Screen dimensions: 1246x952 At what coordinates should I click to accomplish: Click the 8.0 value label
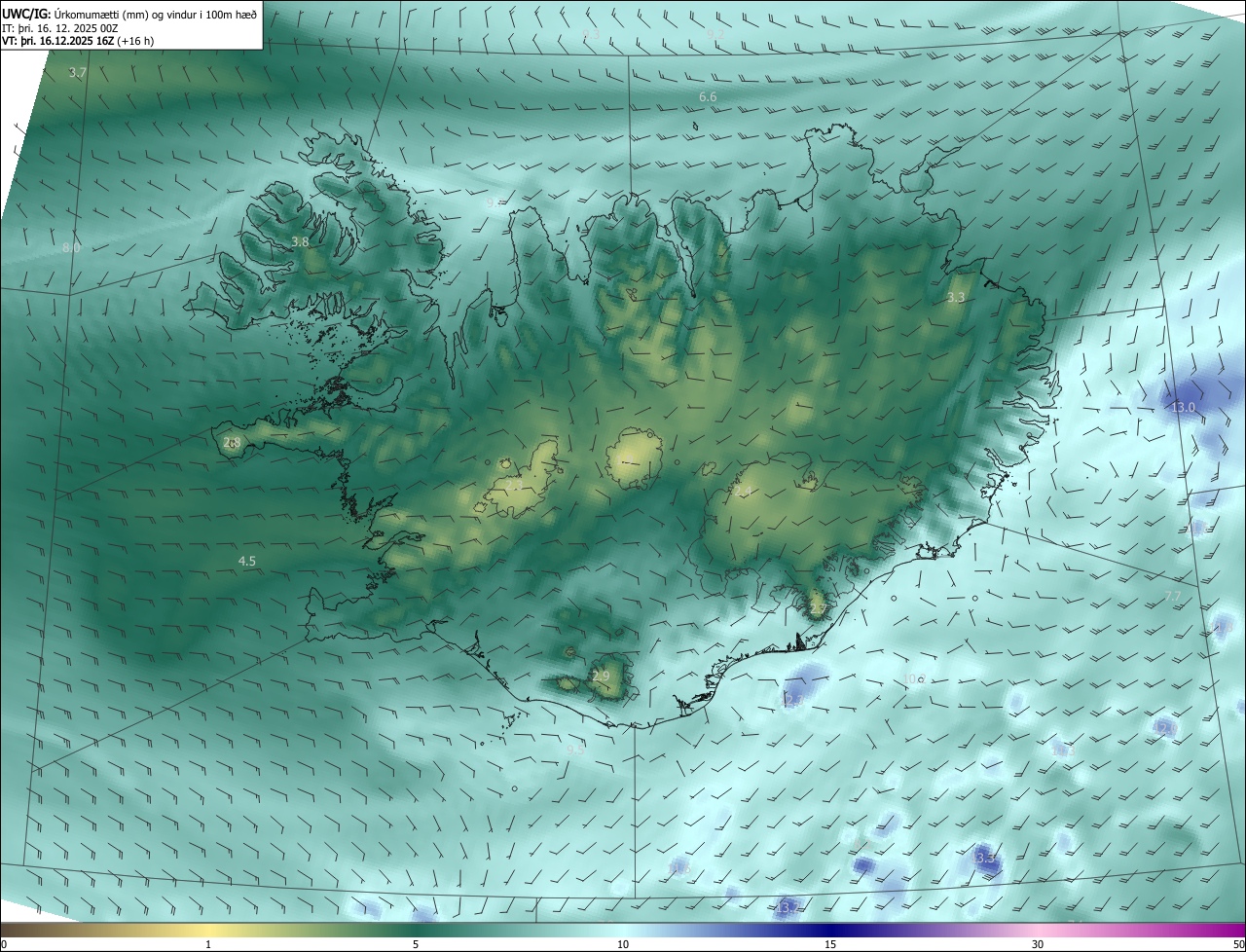(71, 247)
